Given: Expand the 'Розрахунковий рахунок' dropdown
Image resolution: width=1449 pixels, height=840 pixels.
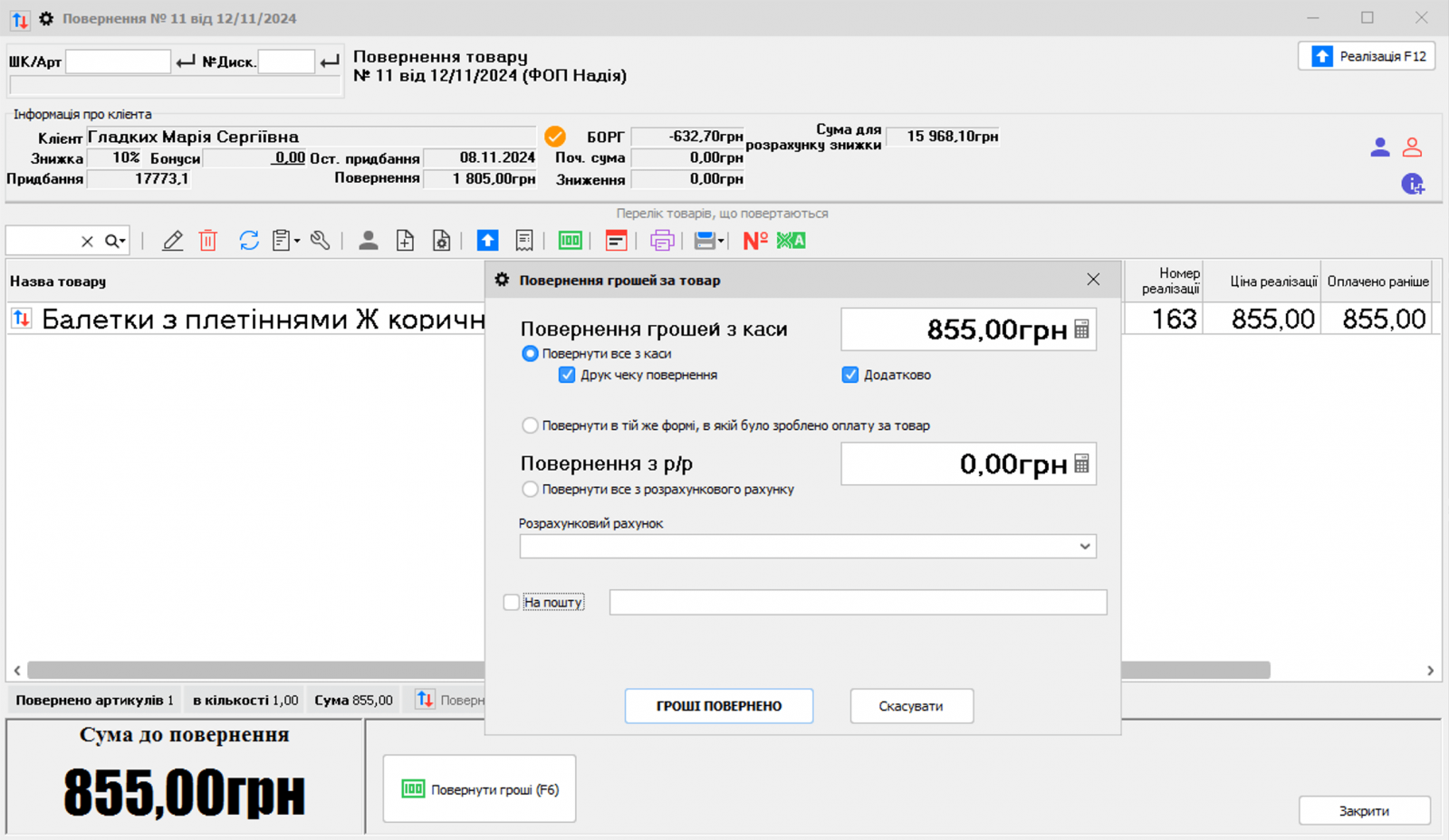Looking at the screenshot, I should [x=1084, y=547].
